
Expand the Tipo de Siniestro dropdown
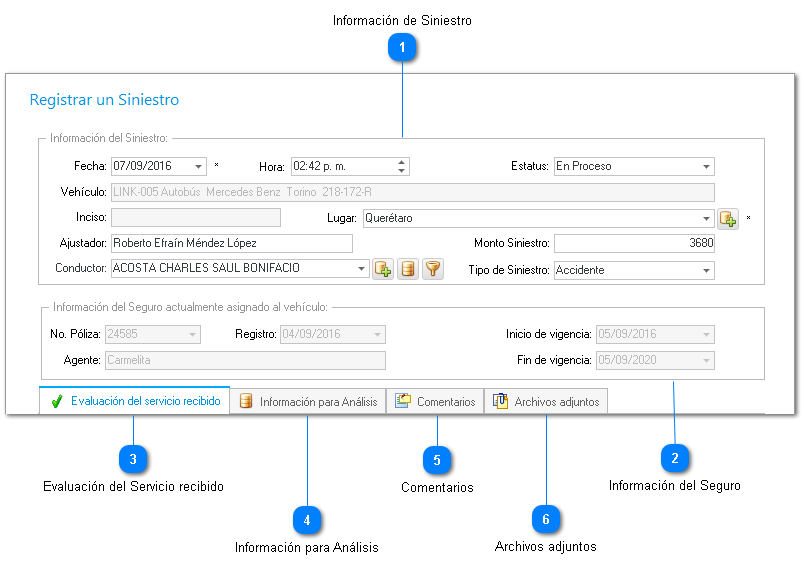706,270
